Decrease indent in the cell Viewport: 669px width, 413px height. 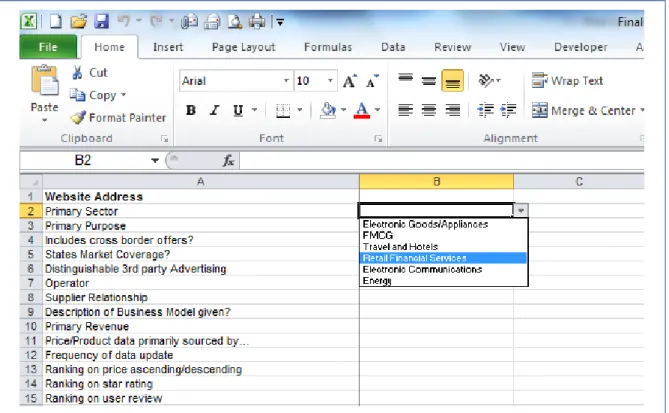485,111
